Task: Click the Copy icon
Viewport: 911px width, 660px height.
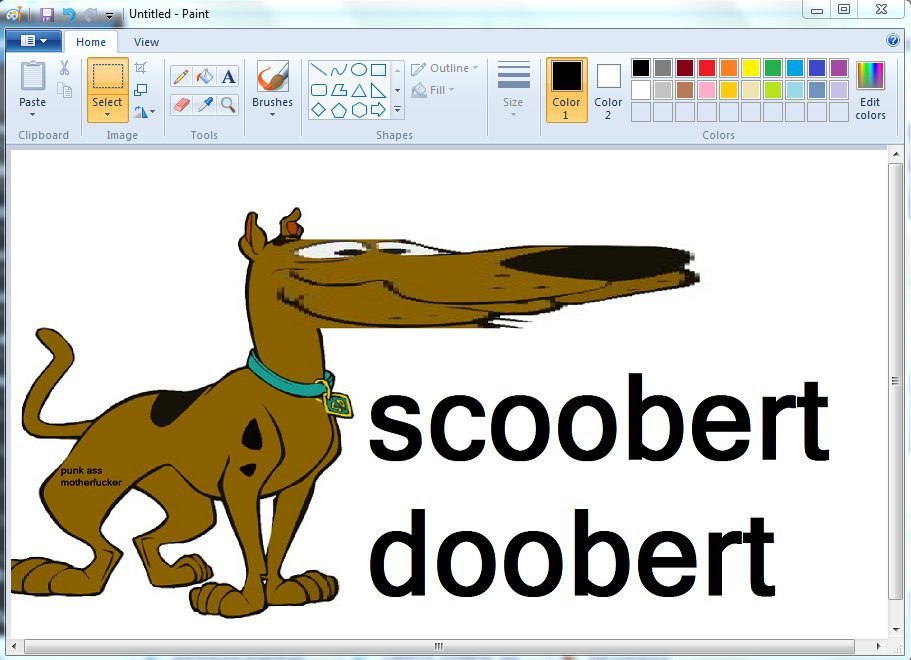Action: coord(64,90)
